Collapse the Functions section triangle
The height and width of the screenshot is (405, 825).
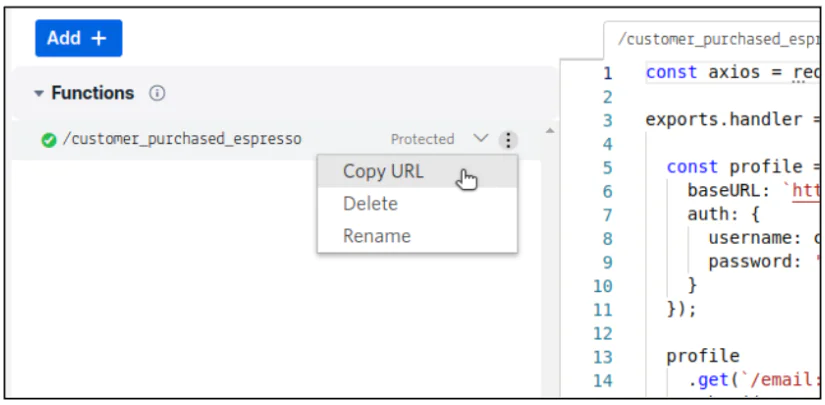pos(39,93)
